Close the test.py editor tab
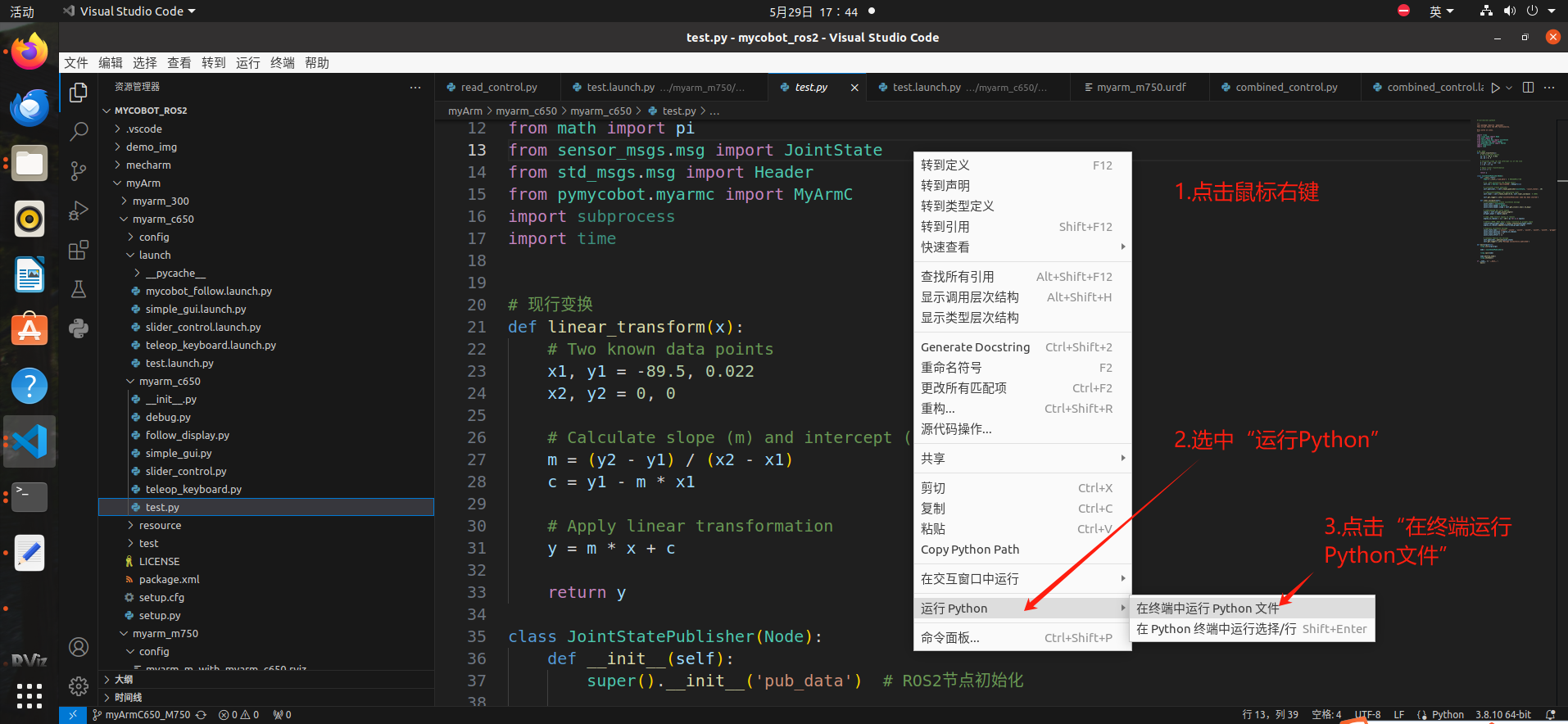The image size is (1568, 724). [854, 87]
